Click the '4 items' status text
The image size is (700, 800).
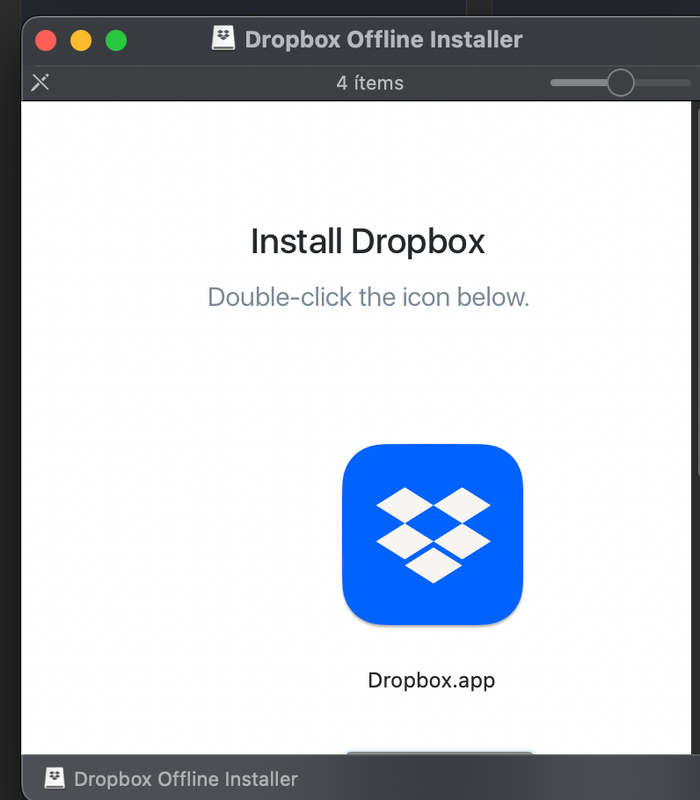370,83
